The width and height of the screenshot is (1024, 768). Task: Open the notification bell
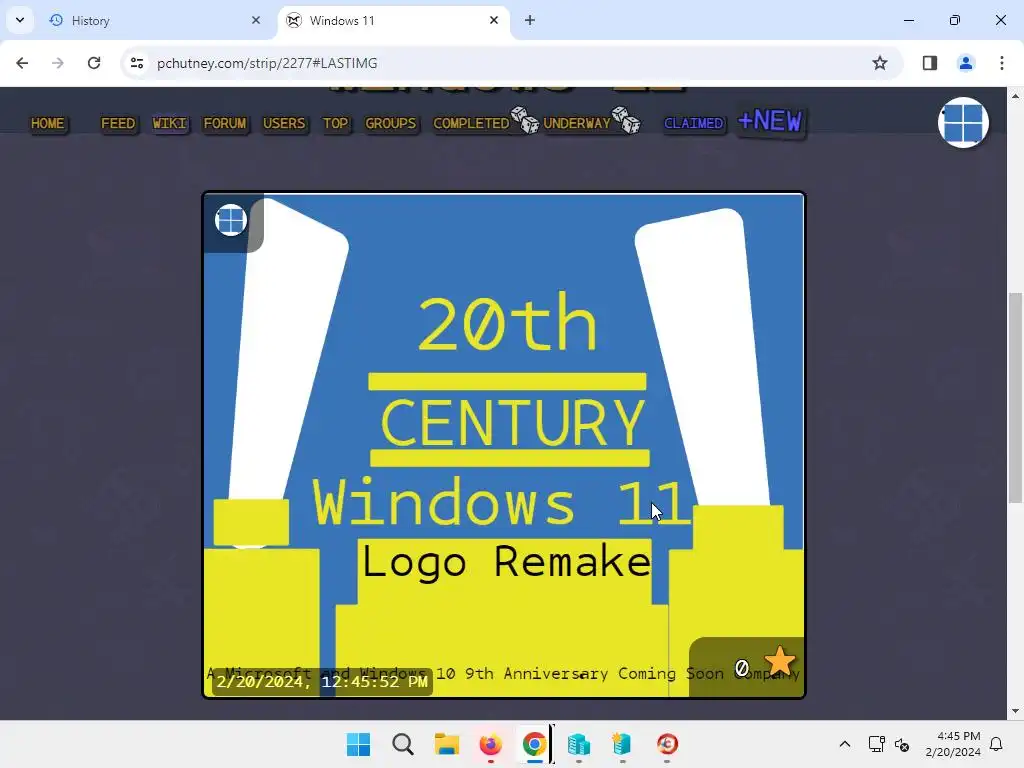[x=996, y=744]
